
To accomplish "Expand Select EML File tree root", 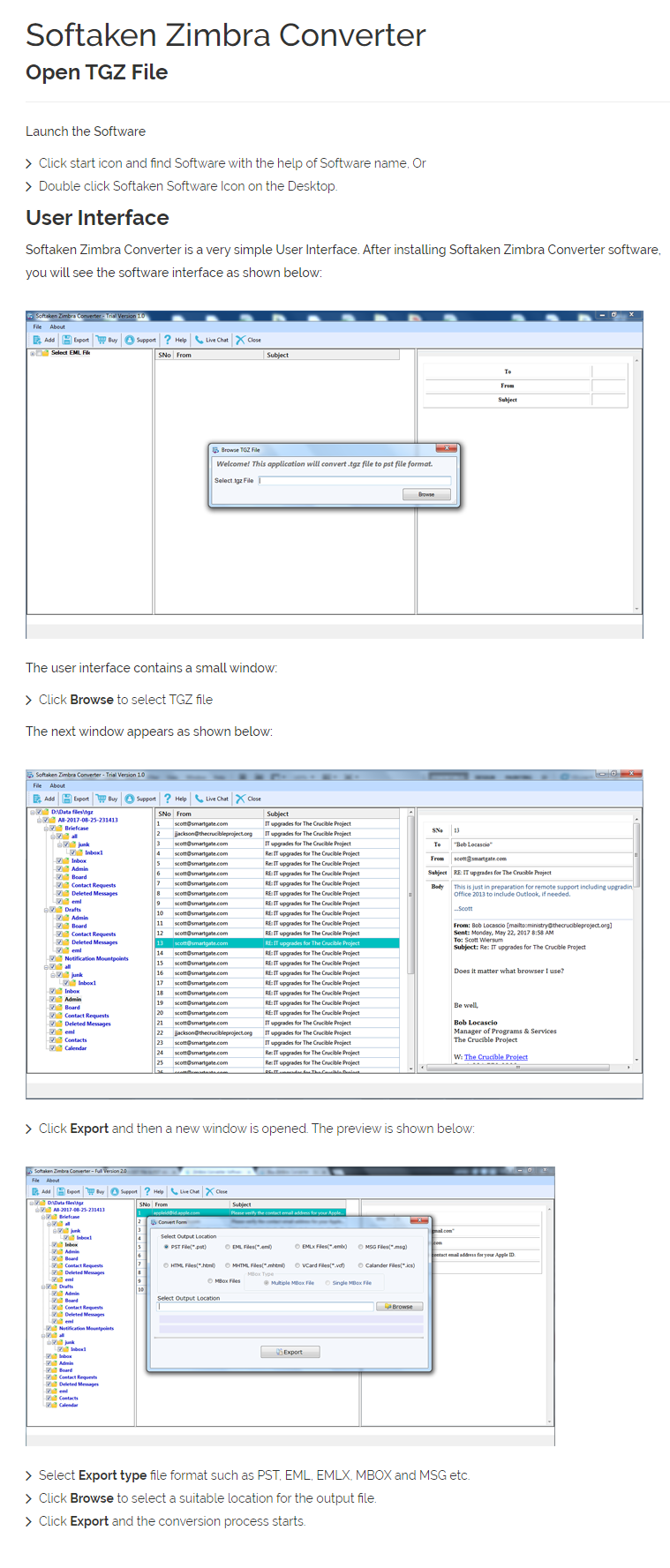I will [x=33, y=353].
